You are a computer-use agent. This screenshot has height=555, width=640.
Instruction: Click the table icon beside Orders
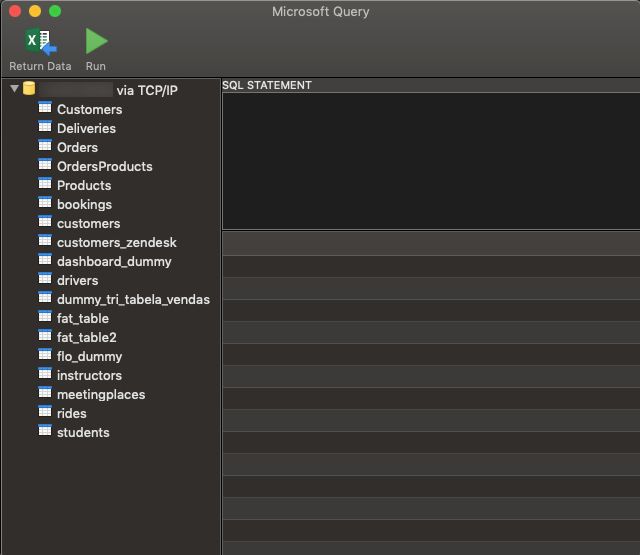(45, 145)
